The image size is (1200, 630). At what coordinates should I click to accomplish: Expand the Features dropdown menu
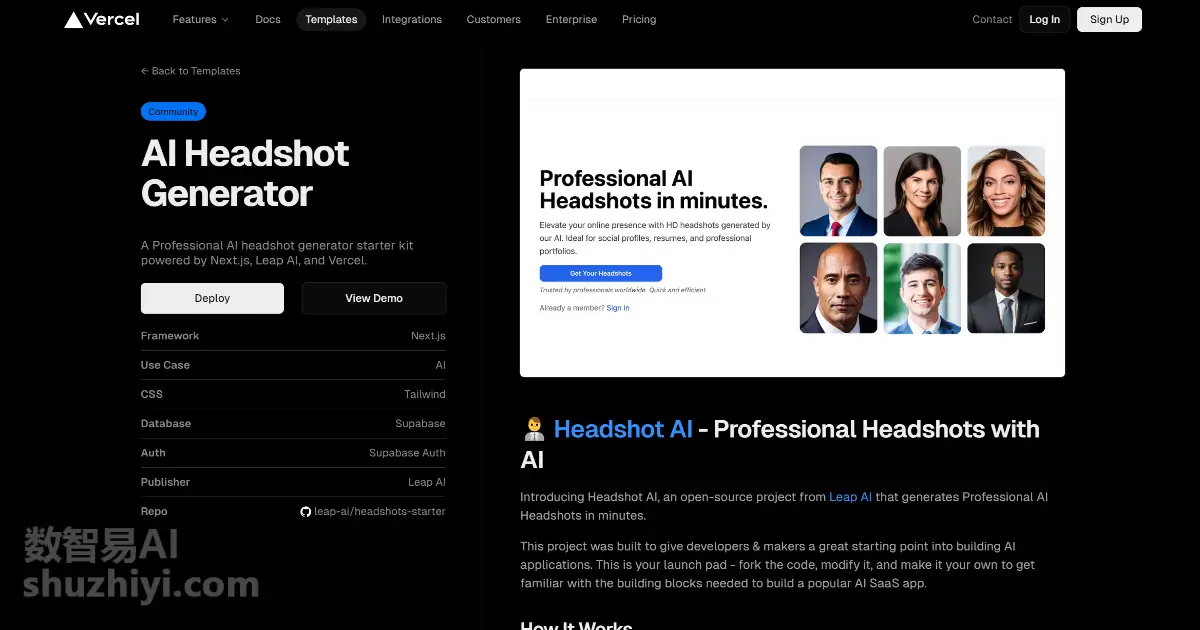(200, 19)
